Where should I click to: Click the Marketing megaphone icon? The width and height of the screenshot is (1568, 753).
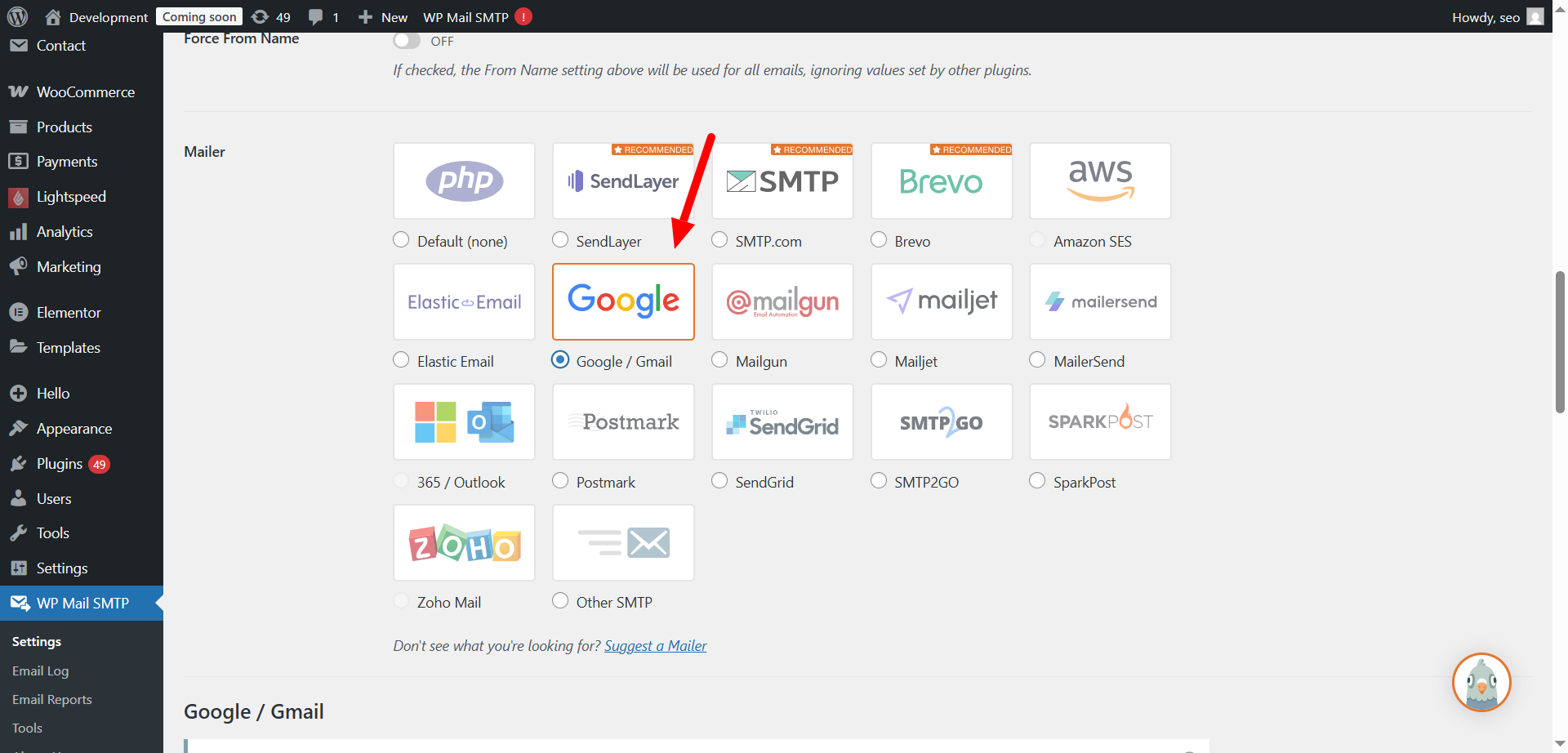(x=18, y=266)
